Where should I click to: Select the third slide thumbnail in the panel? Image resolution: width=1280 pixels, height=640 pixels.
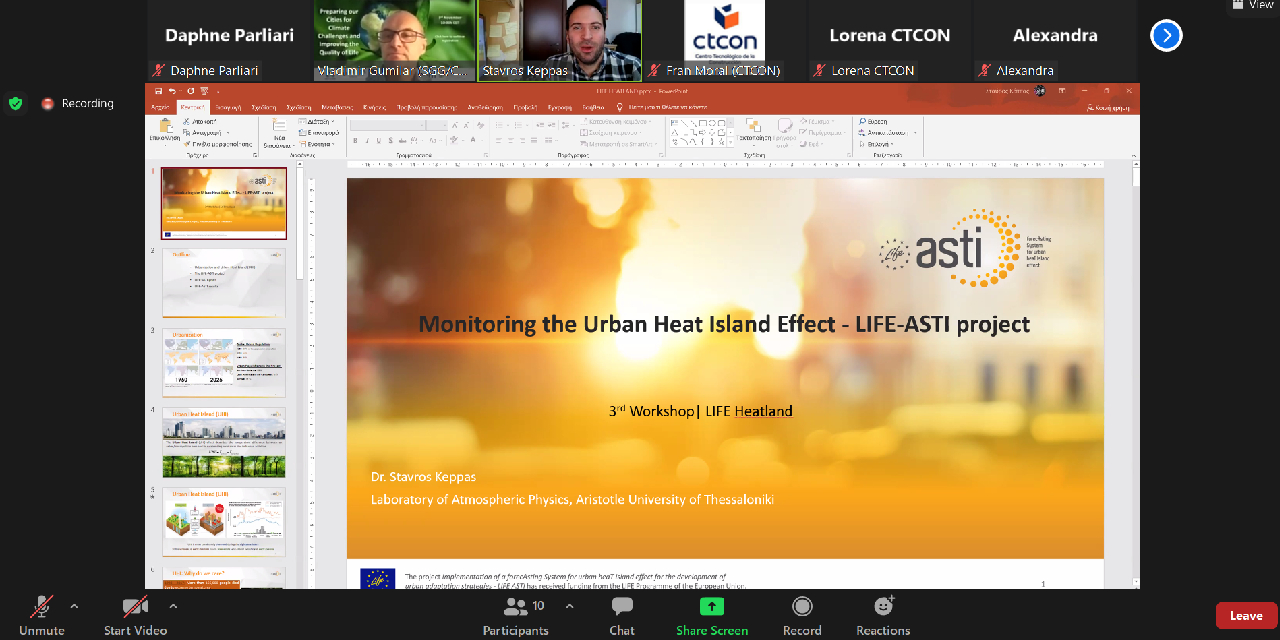223,362
